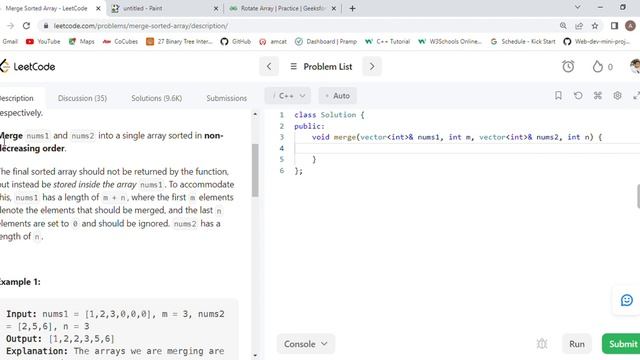Switch to the Discussion (35) tab
The height and width of the screenshot is (360, 640).
coord(82,98)
